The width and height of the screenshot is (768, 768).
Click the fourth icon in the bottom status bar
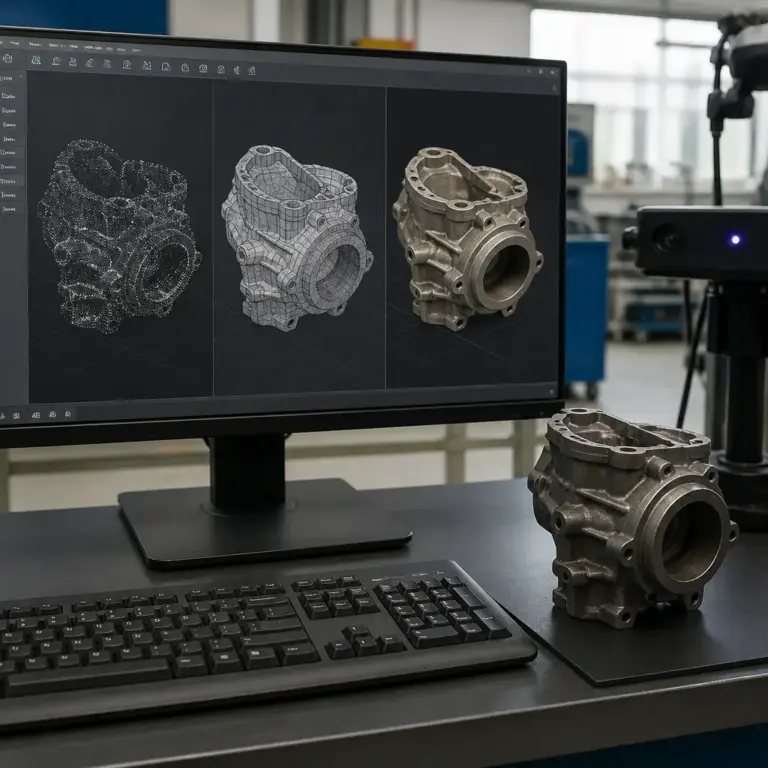point(52,415)
